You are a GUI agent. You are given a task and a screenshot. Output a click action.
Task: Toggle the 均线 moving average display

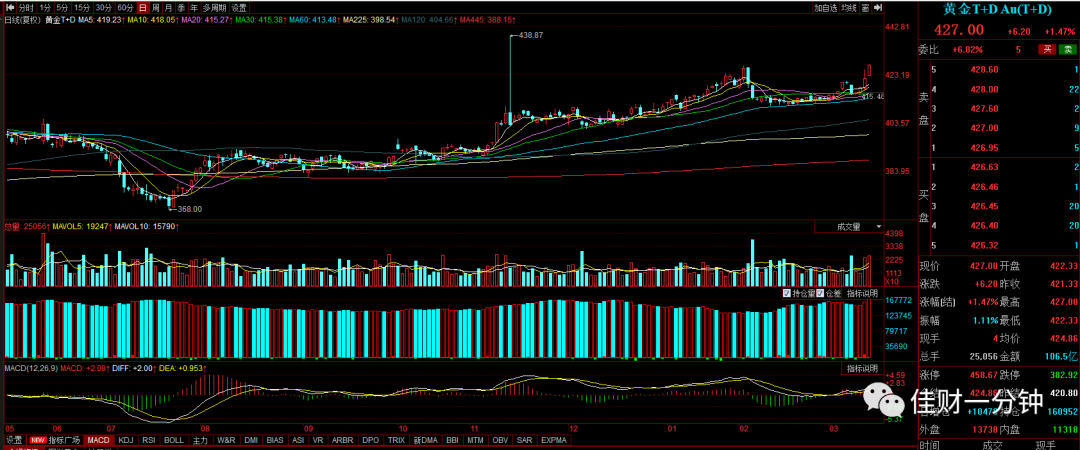(849, 8)
